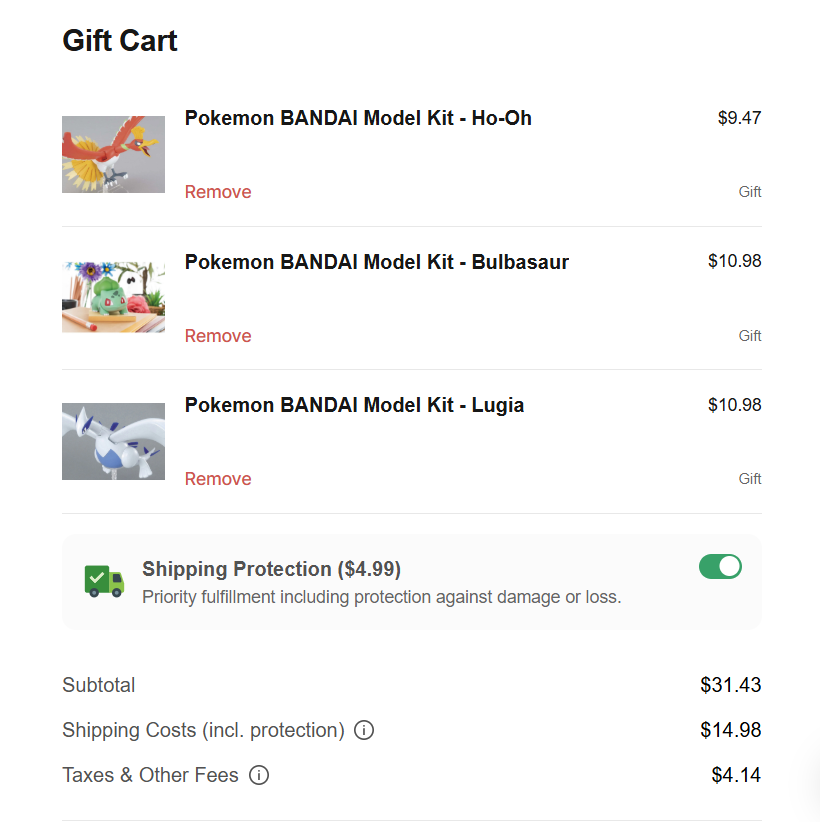Open the Ho-Oh product thumbnail
This screenshot has width=820, height=822.
point(113,154)
